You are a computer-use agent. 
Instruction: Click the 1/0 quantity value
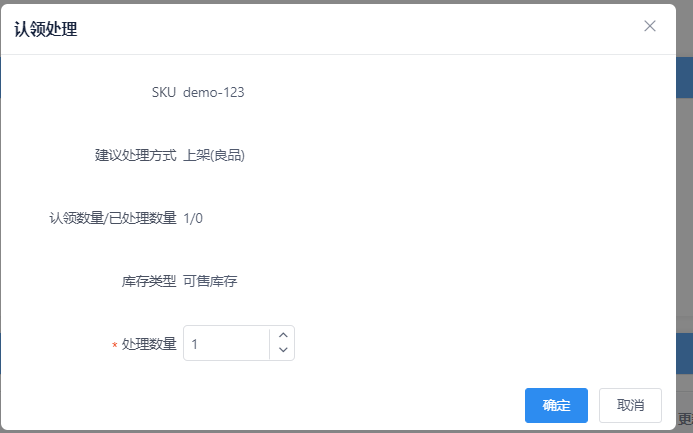193,218
